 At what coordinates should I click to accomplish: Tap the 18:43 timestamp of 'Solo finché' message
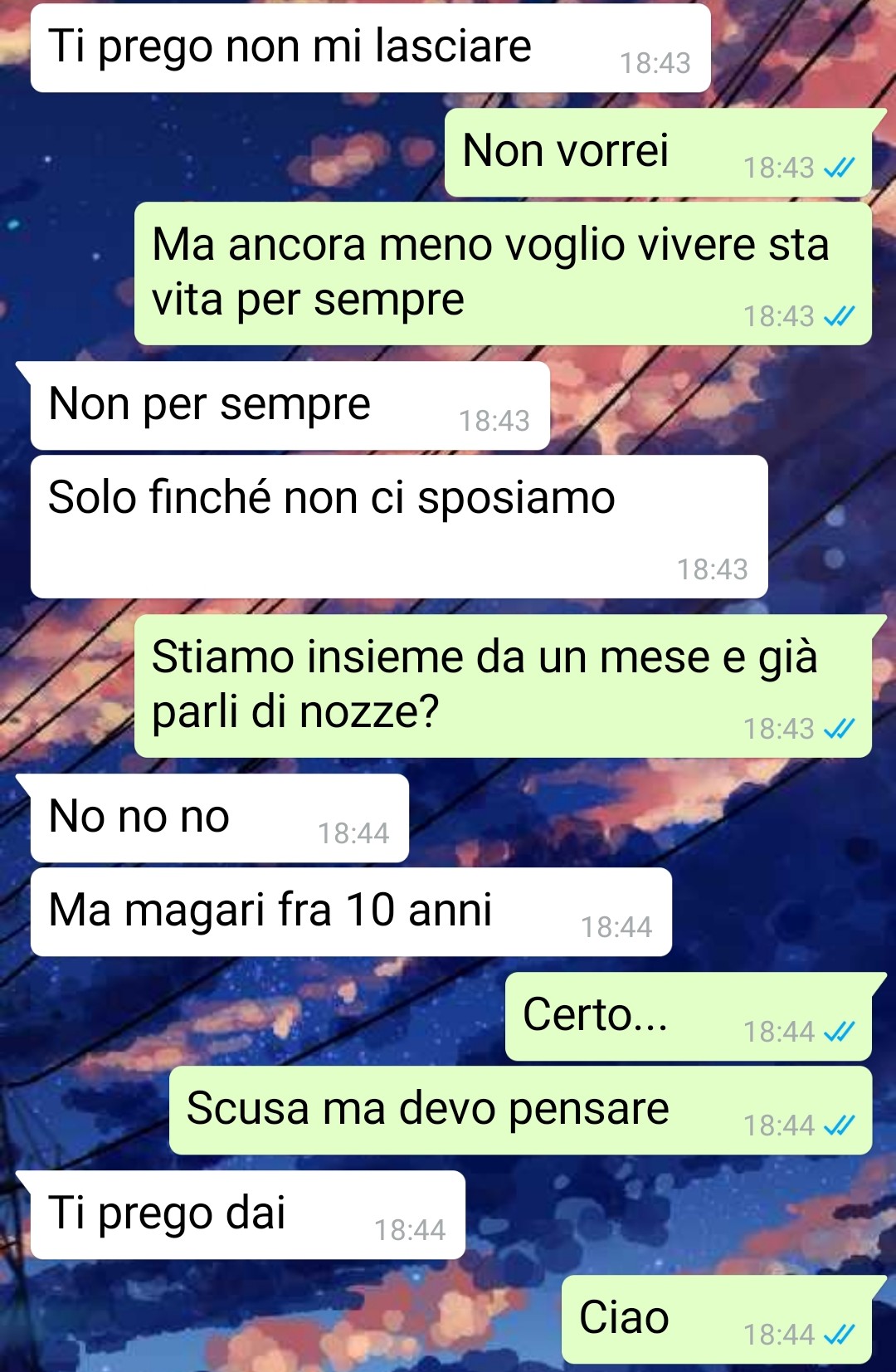coord(713,569)
